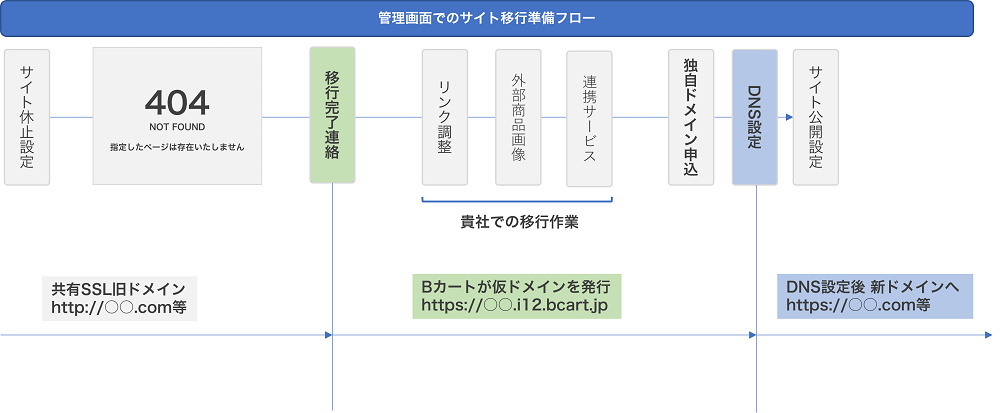Screen dimensions: 1000x413
Task: Click the 指定したページは存在いたしません text
Action: click(x=177, y=147)
